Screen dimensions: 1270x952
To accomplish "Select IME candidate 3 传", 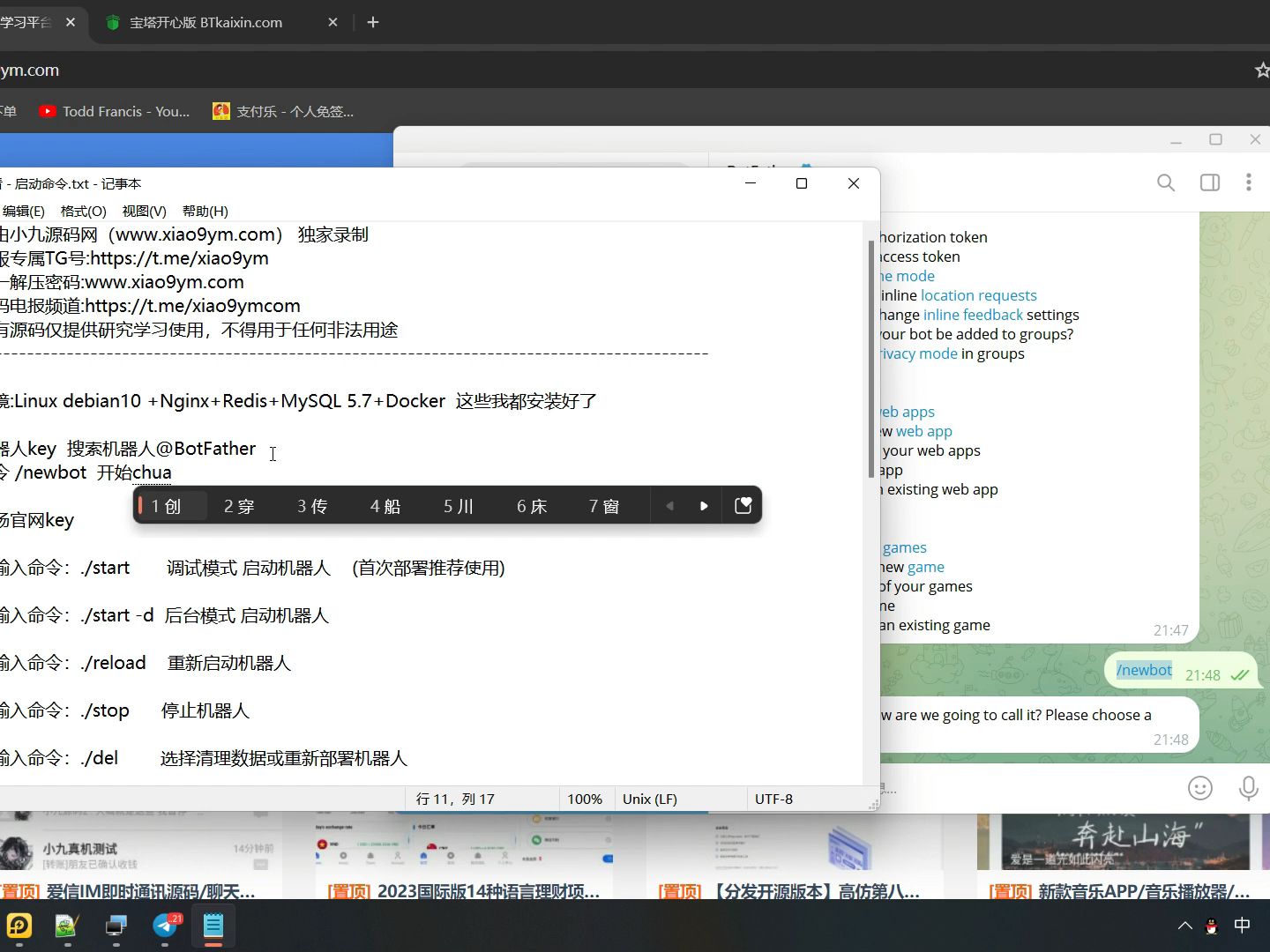I will coord(312,506).
